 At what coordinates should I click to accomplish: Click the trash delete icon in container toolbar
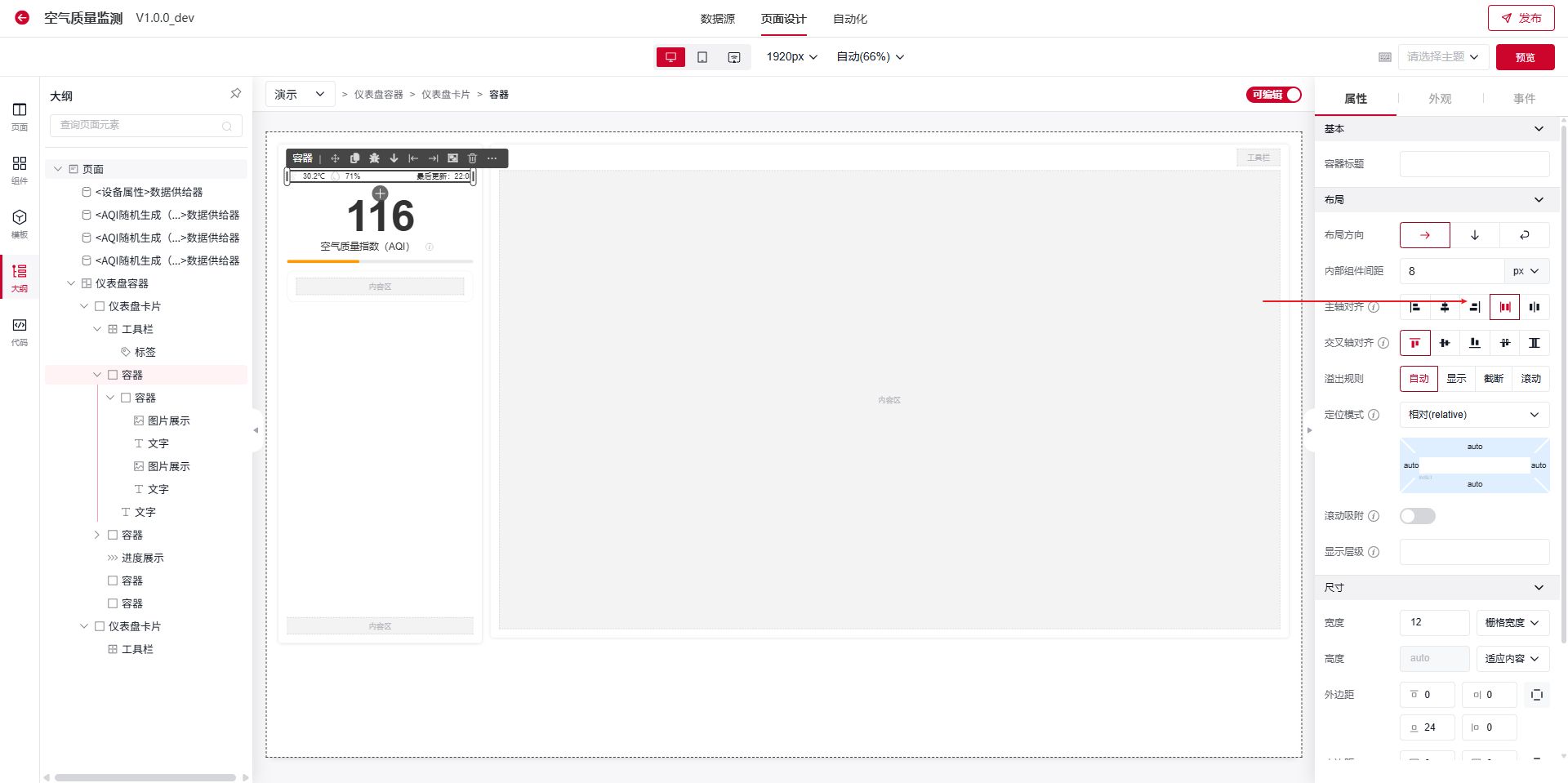point(472,158)
